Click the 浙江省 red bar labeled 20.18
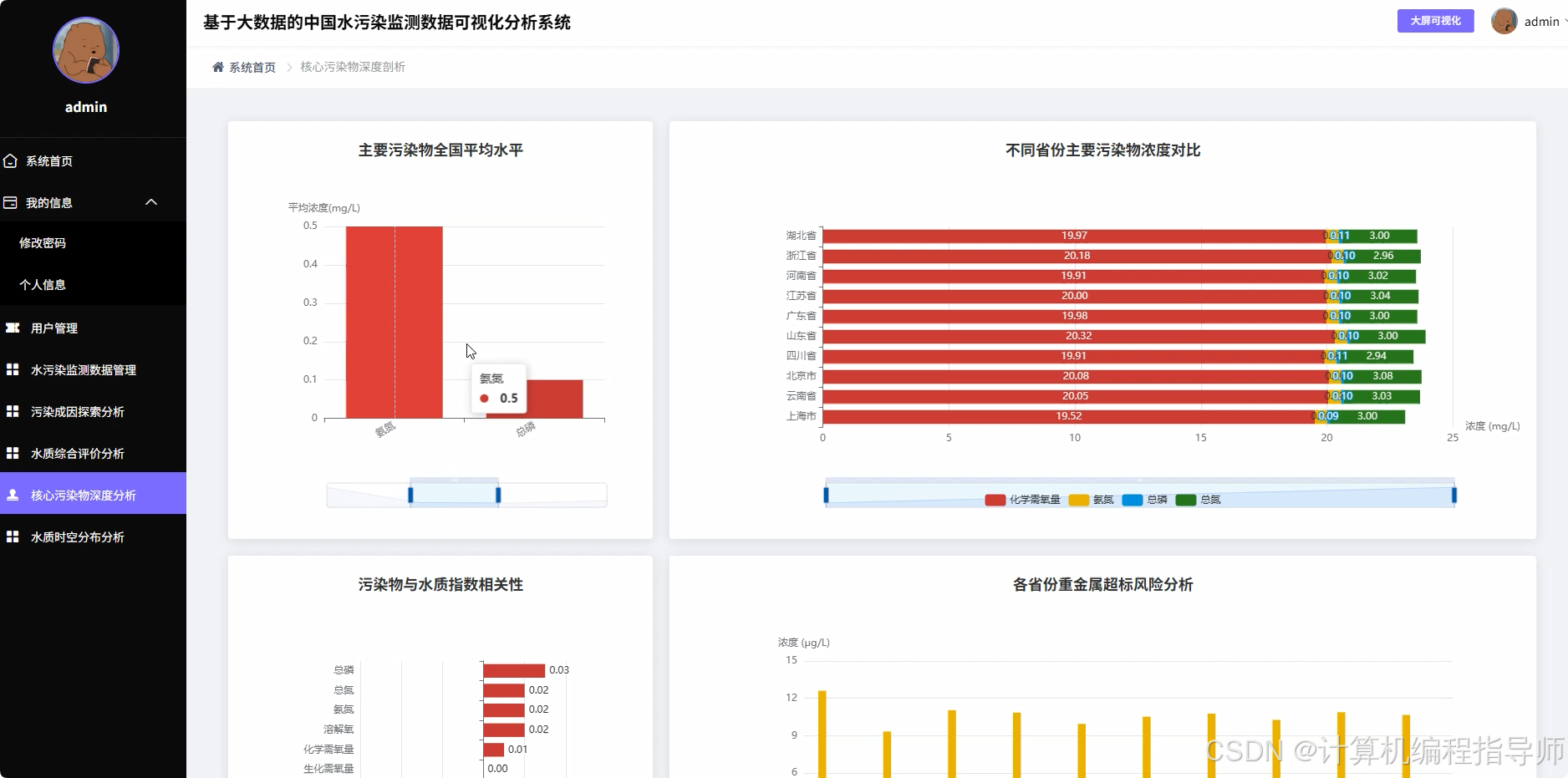The height and width of the screenshot is (778, 1568). (x=1077, y=256)
